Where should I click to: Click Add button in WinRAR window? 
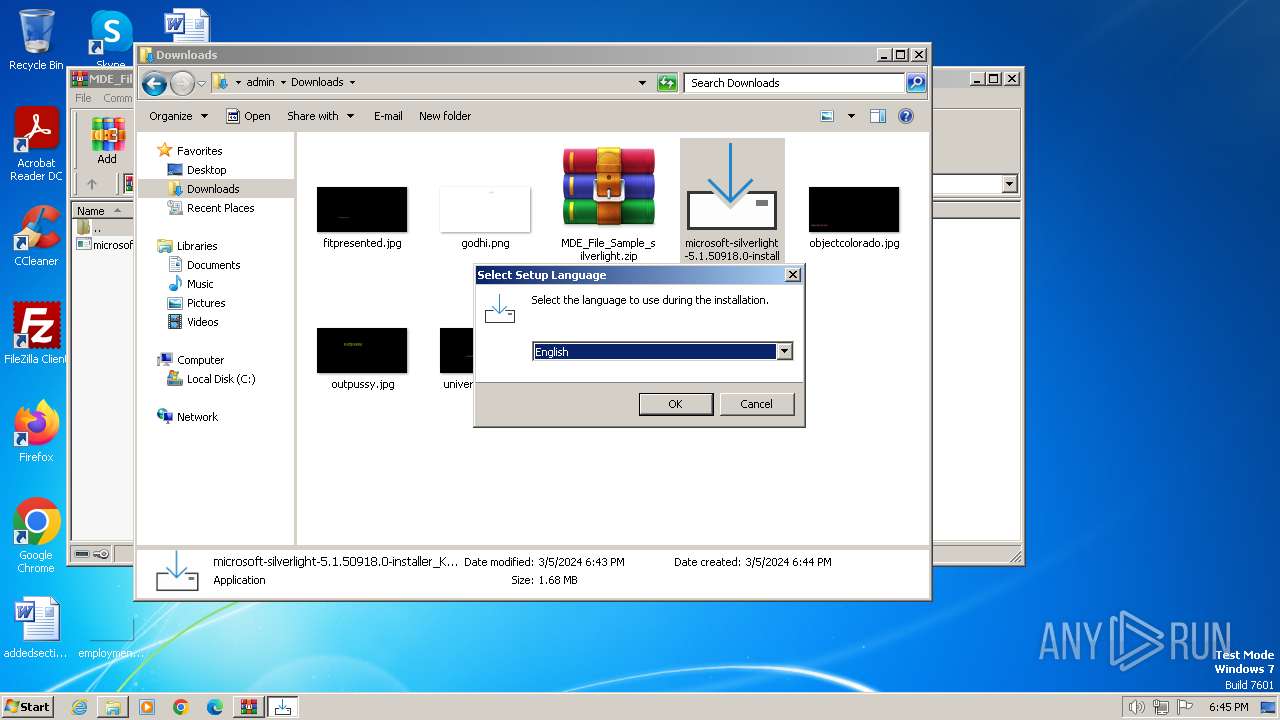click(107, 141)
